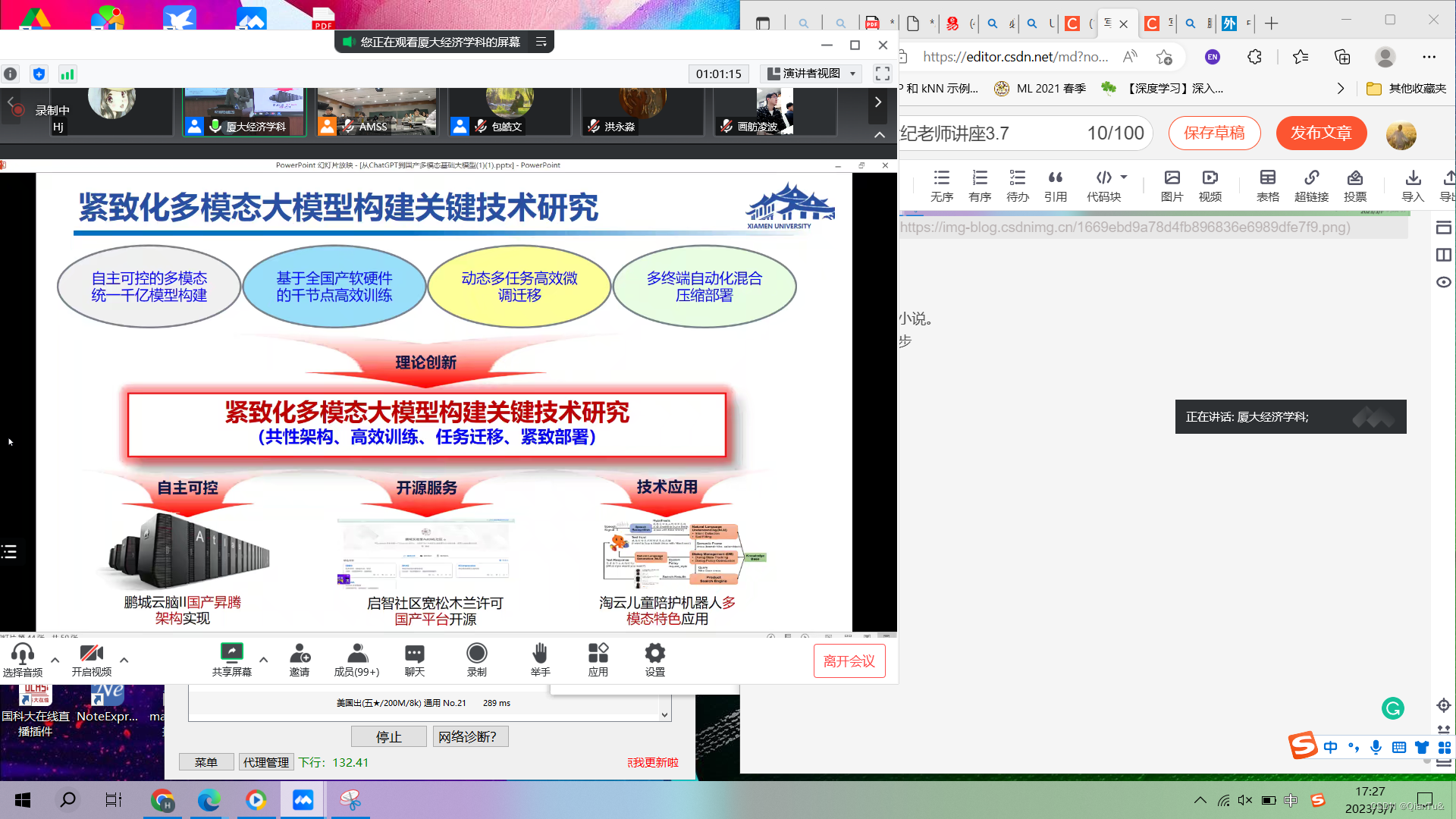Insert unordered list in CSDN editor
Image resolution: width=1456 pixels, height=819 pixels.
(942, 186)
